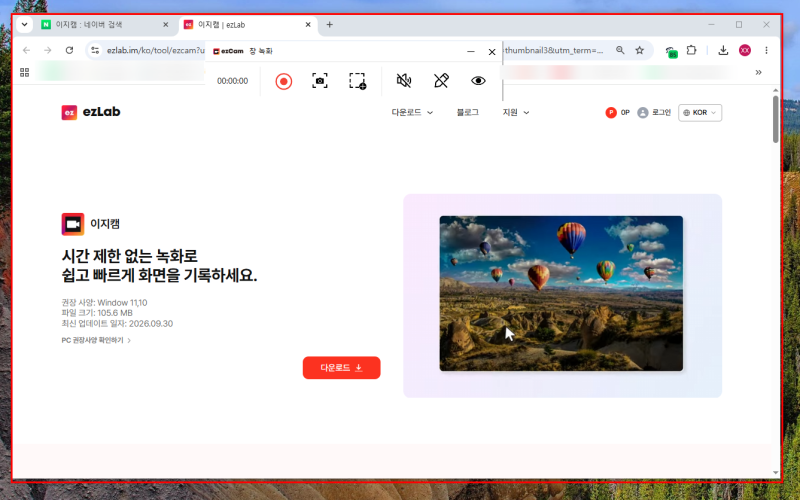Start recording with the red record button

pyautogui.click(x=284, y=81)
